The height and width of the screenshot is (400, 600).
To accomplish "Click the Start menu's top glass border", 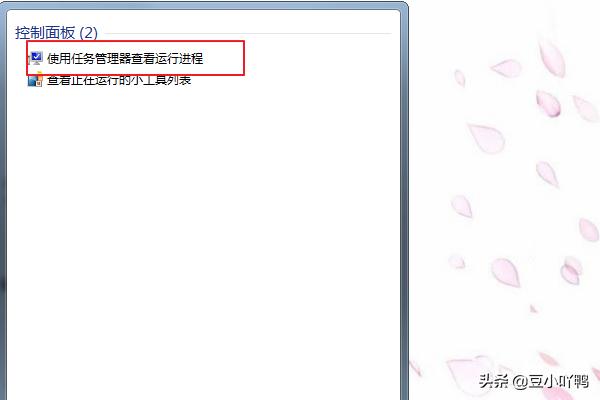I will click(205, 5).
